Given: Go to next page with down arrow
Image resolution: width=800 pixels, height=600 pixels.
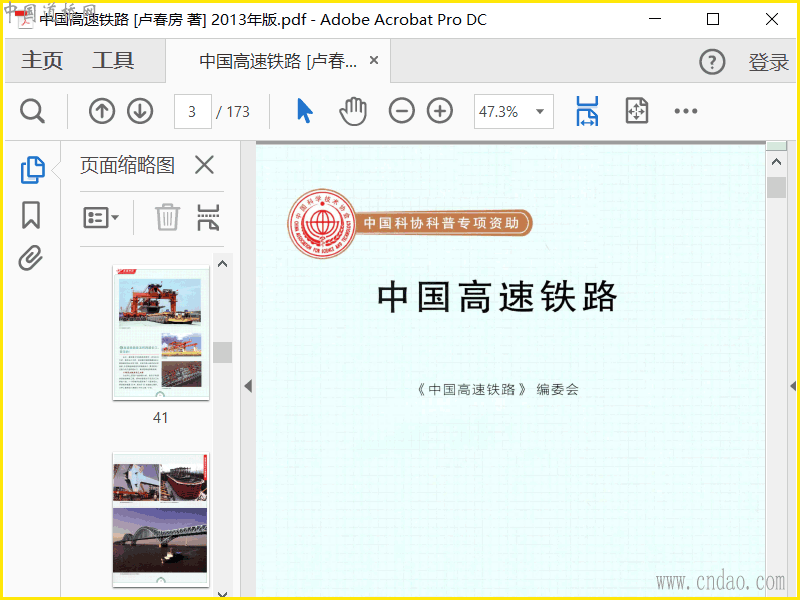Looking at the screenshot, I should [x=140, y=111].
